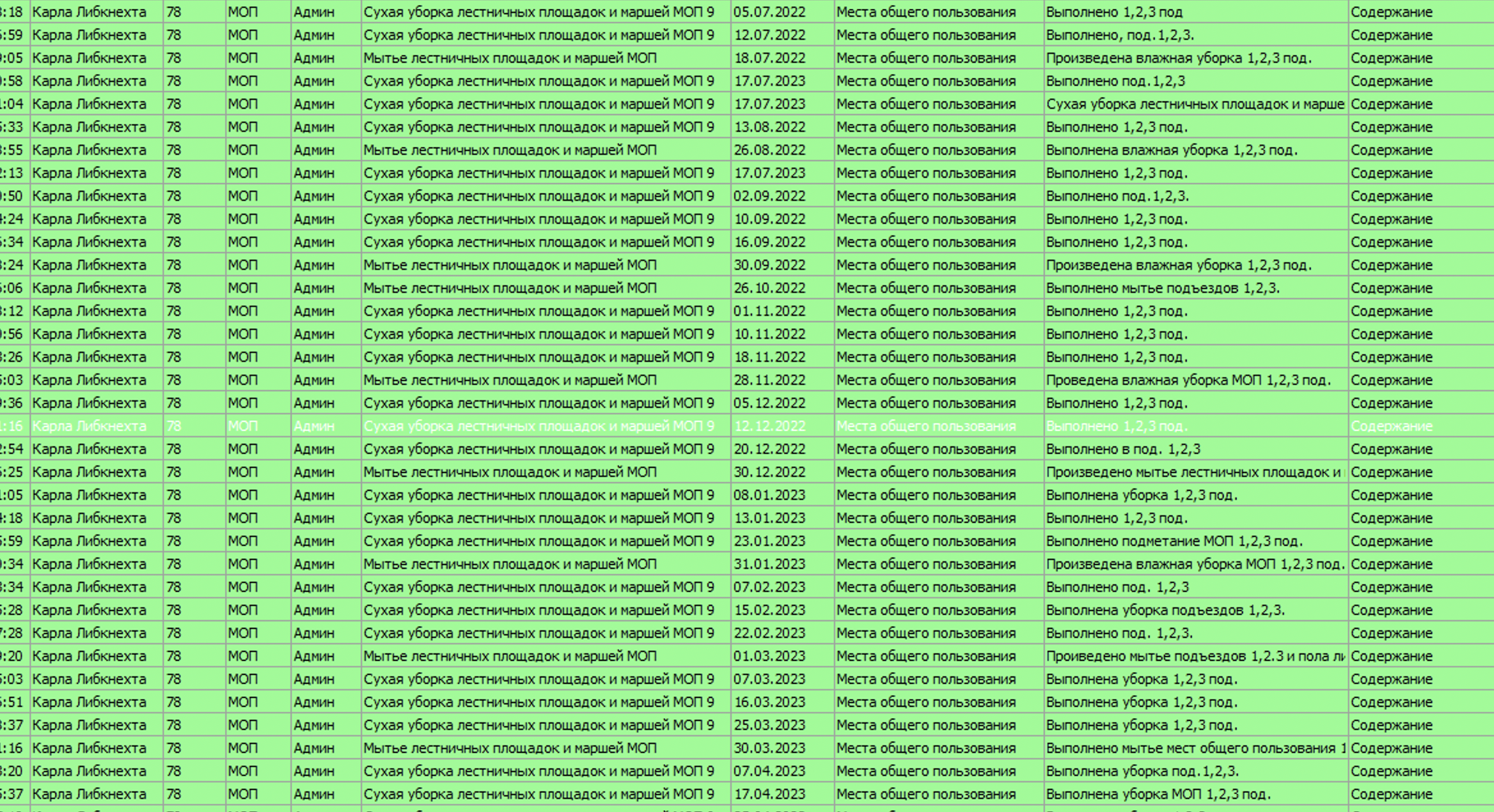Click date cell 05.07.2022
This screenshot has height=812, width=1494.
point(769,12)
